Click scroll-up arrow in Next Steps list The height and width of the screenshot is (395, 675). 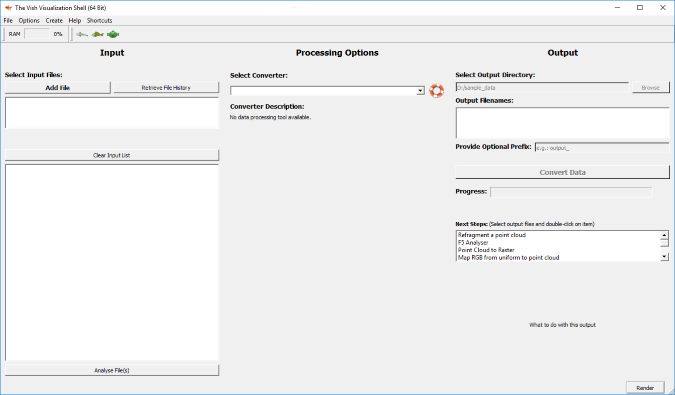[x=665, y=235]
